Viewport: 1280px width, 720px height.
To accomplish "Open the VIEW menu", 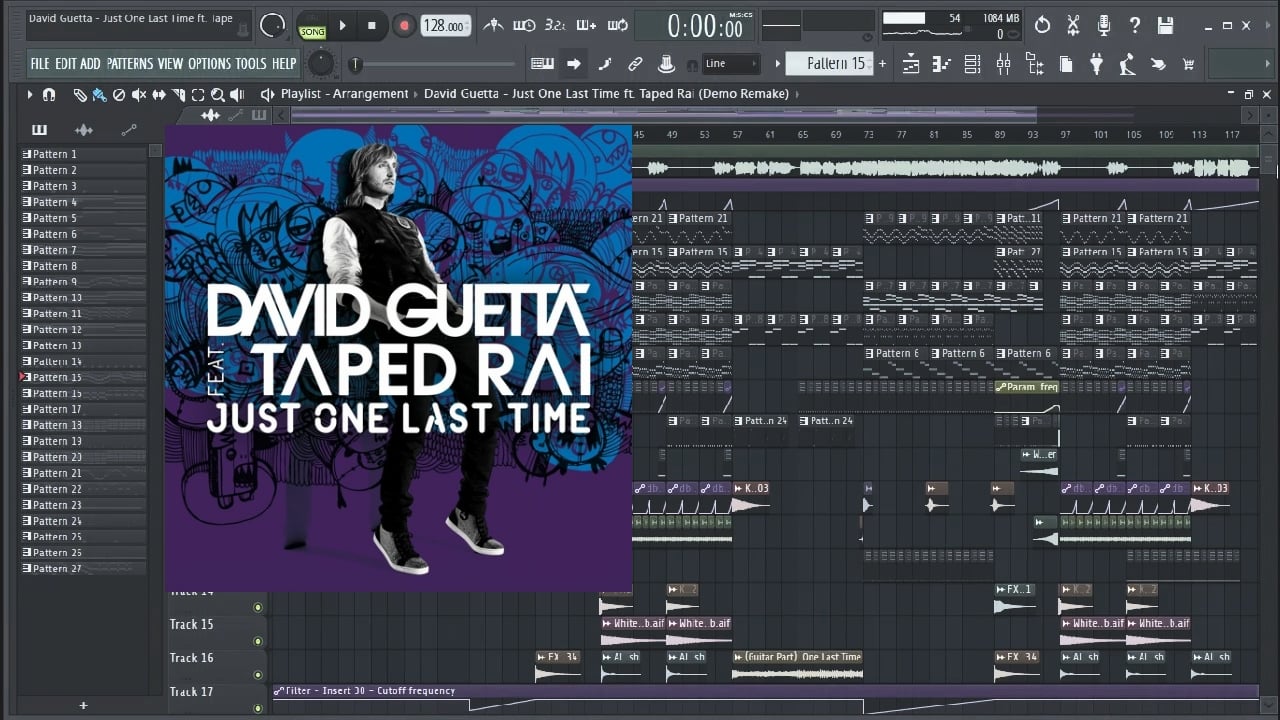I will tap(171, 64).
